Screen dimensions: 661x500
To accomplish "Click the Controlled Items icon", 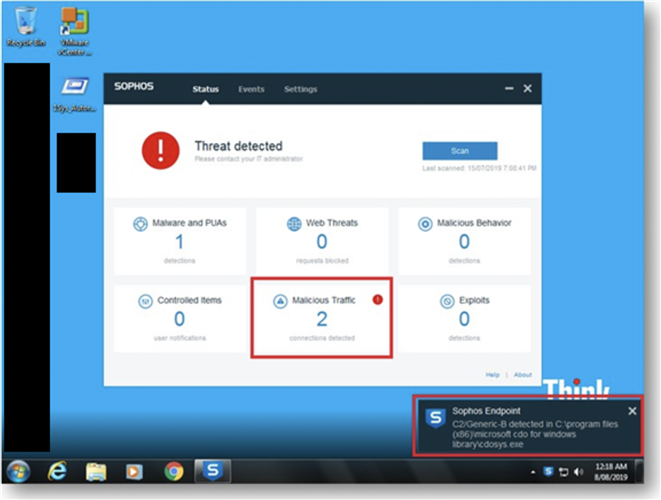I will click(x=140, y=300).
